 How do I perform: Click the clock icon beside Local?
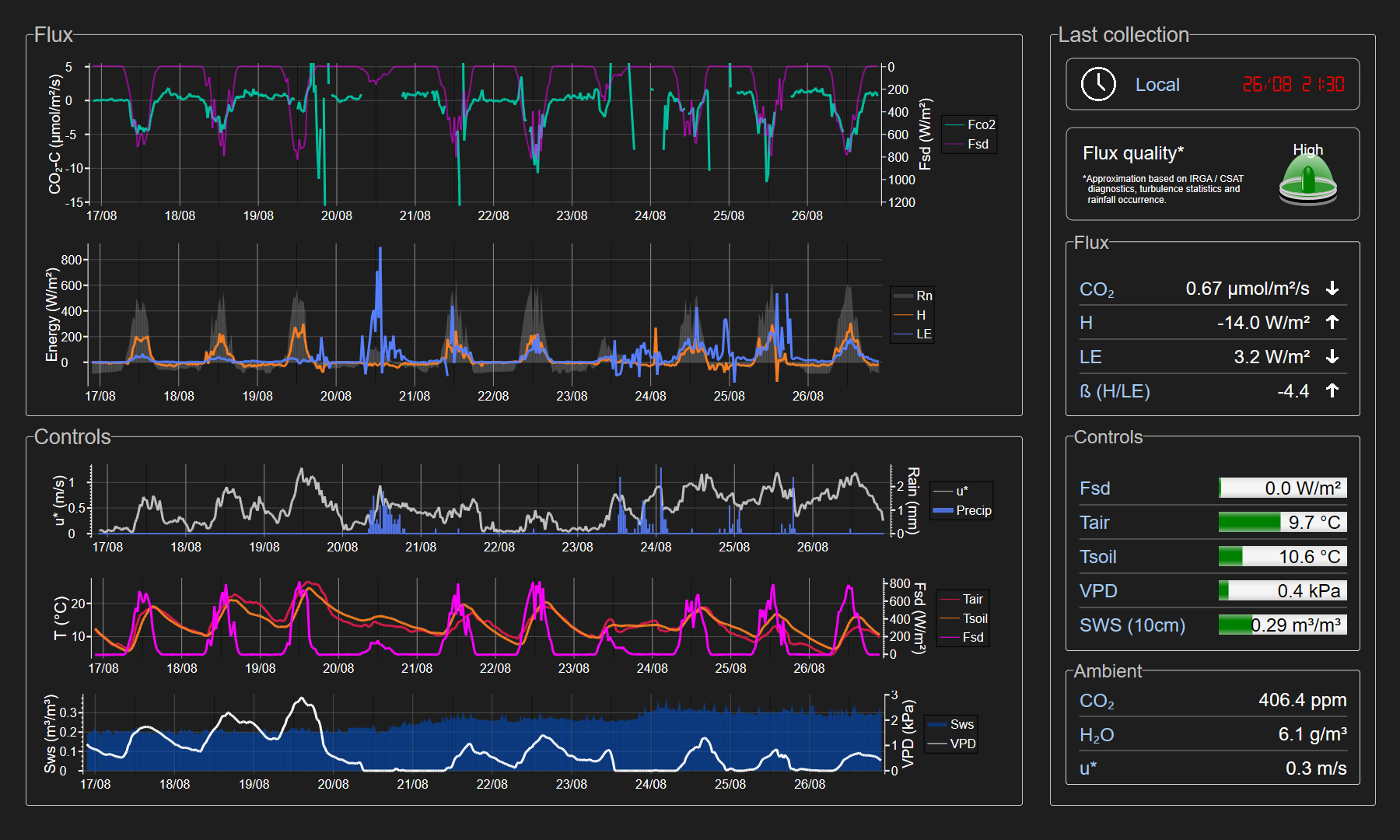click(x=1098, y=84)
